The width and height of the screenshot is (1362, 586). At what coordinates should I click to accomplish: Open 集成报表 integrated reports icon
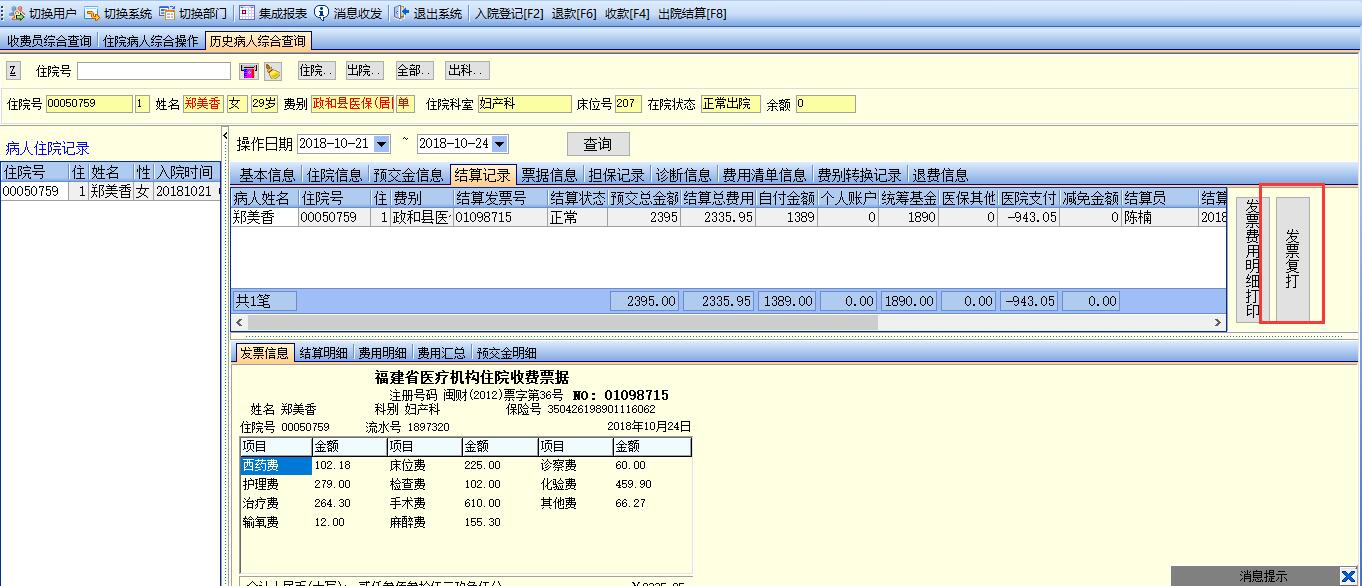pyautogui.click(x=248, y=14)
